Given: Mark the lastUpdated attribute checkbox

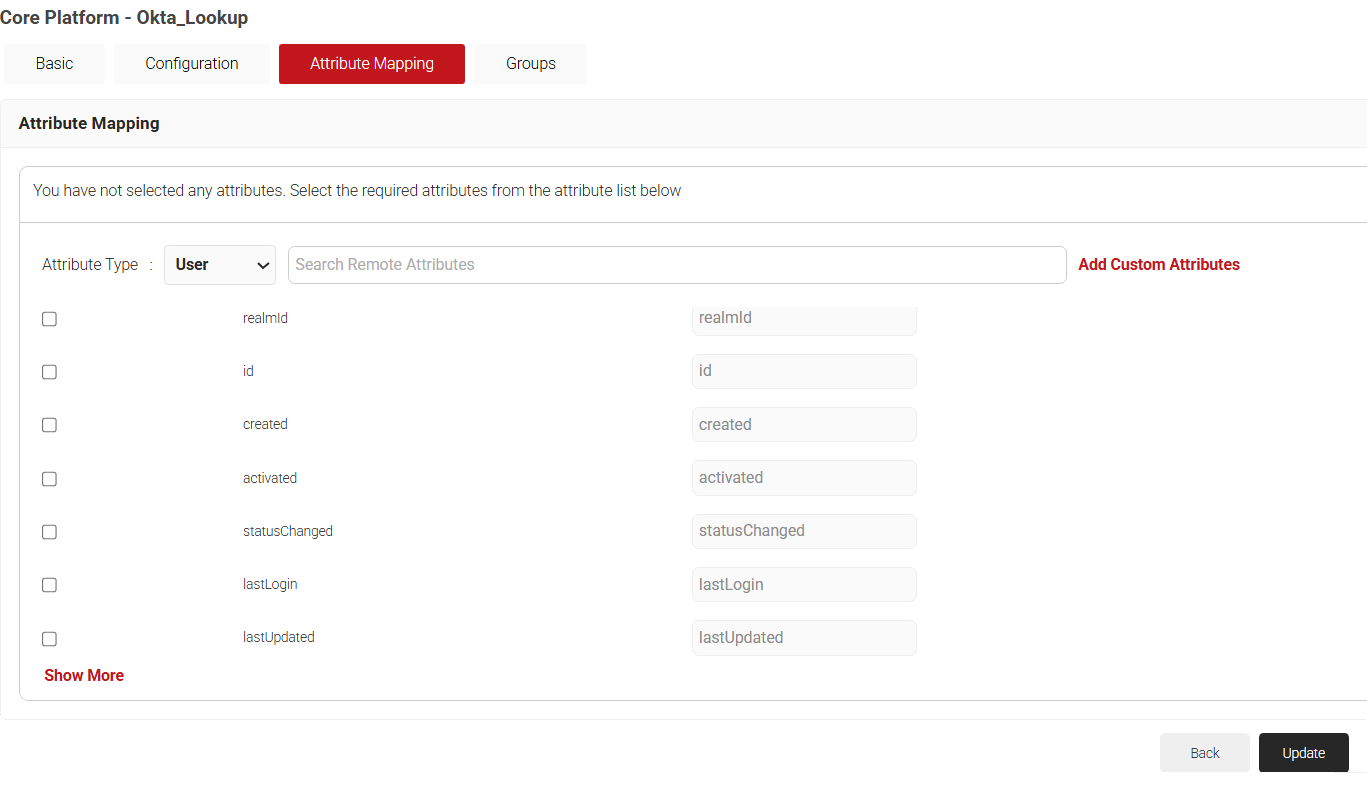Looking at the screenshot, I should point(49,639).
